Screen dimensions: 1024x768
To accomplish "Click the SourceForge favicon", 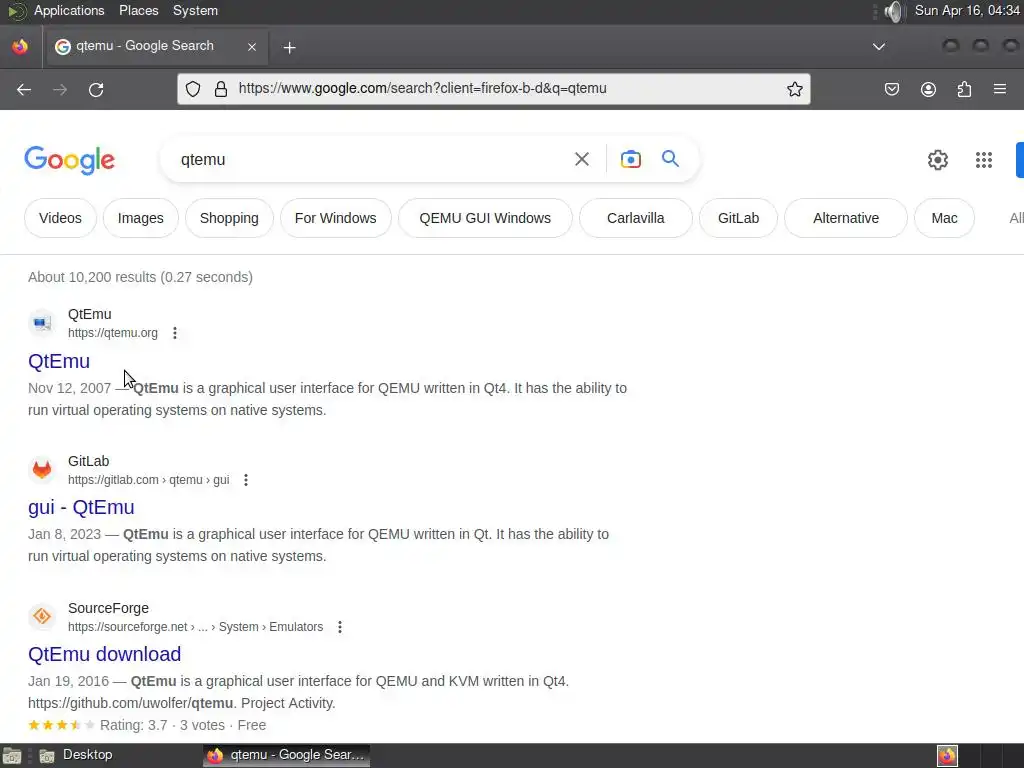I will point(42,616).
